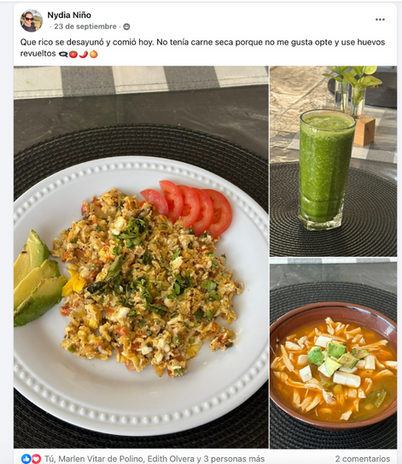This screenshot has height=464, width=402.
Task: Click the chili pepper emoji in the post
Action: (x=83, y=54)
